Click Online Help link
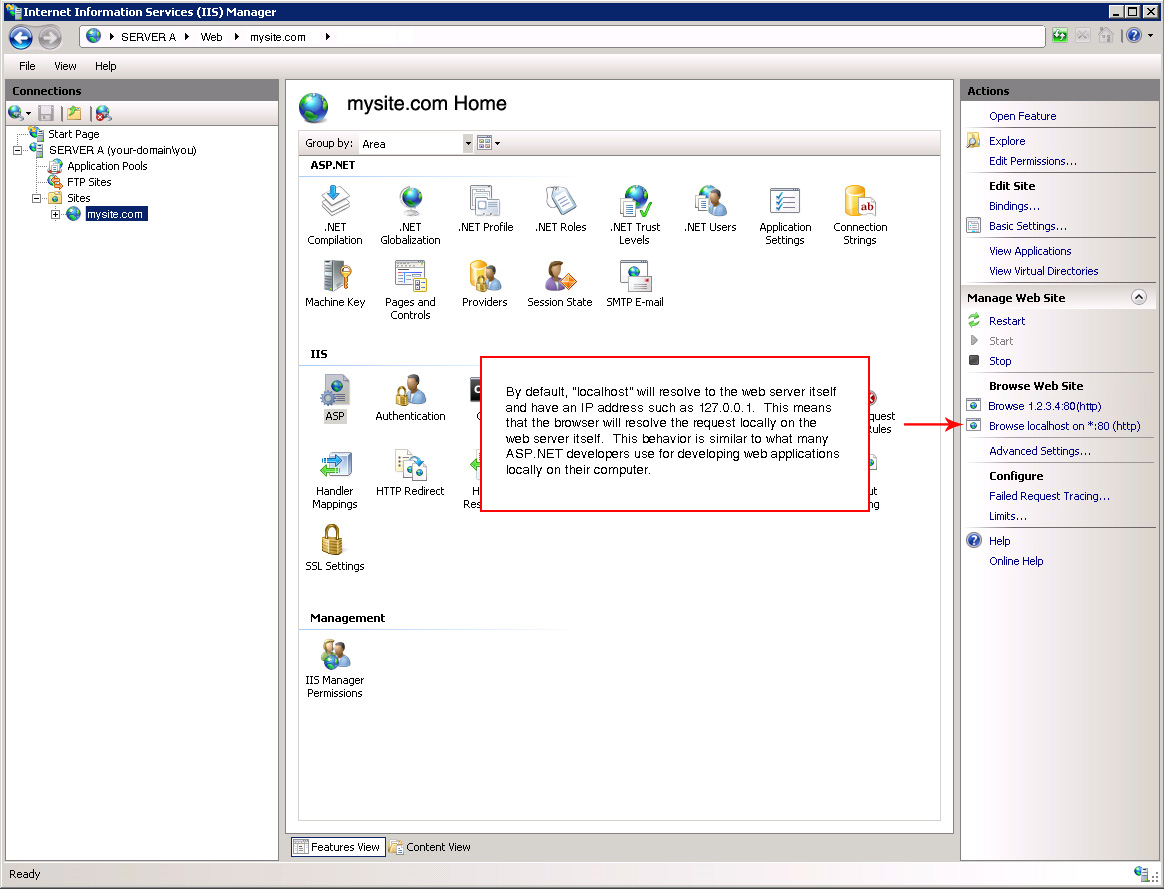This screenshot has width=1164, height=889. [x=1016, y=562]
